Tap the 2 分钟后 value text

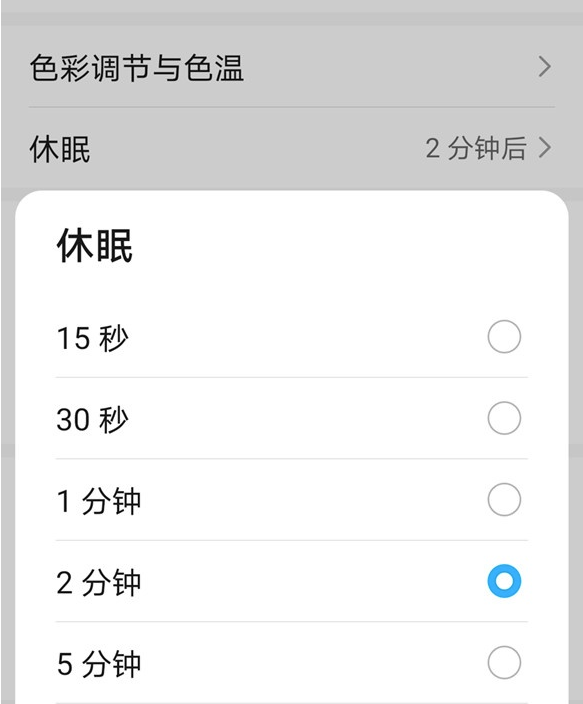click(x=476, y=148)
